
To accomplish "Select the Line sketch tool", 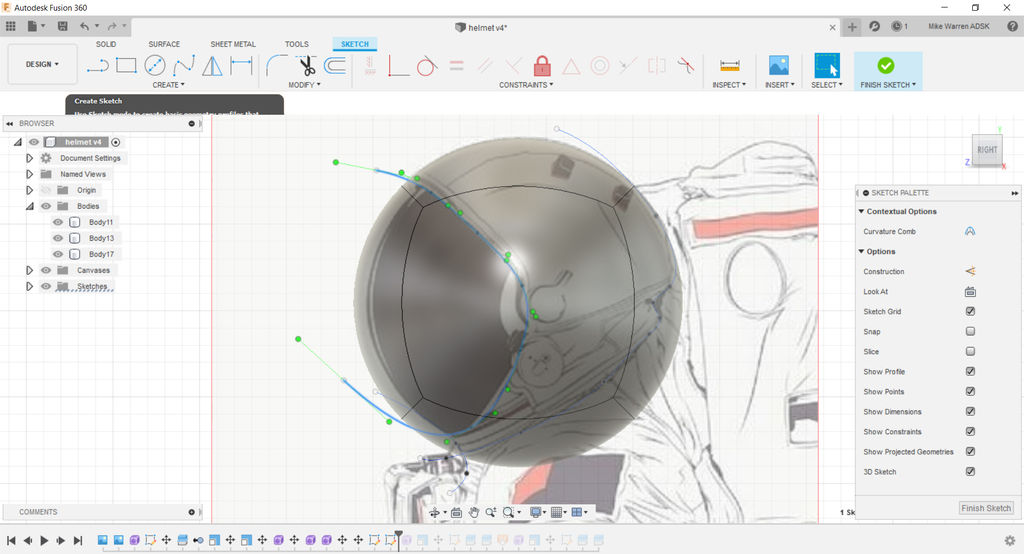I will point(97,66).
